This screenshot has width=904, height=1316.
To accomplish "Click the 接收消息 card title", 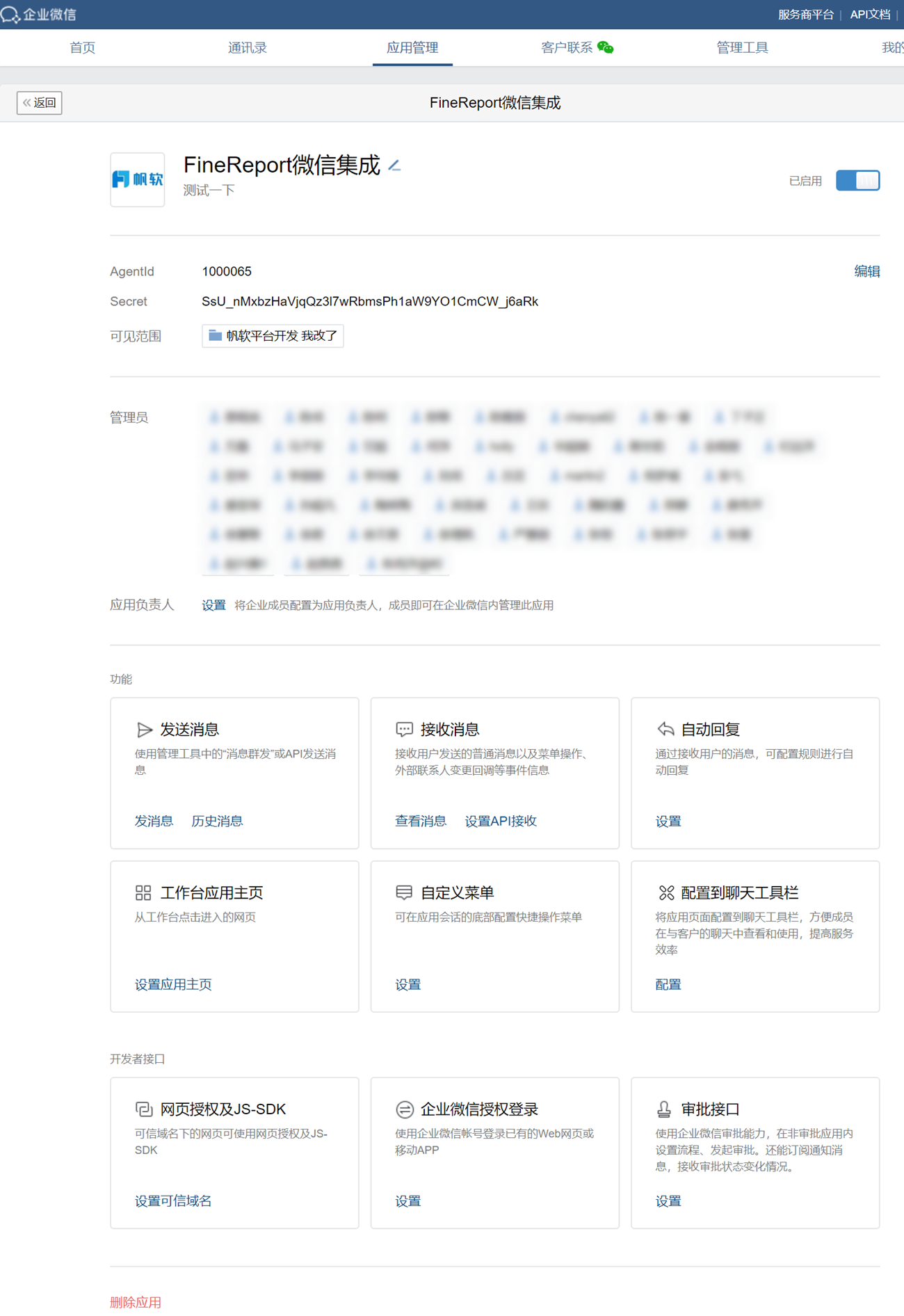I will pyautogui.click(x=450, y=730).
